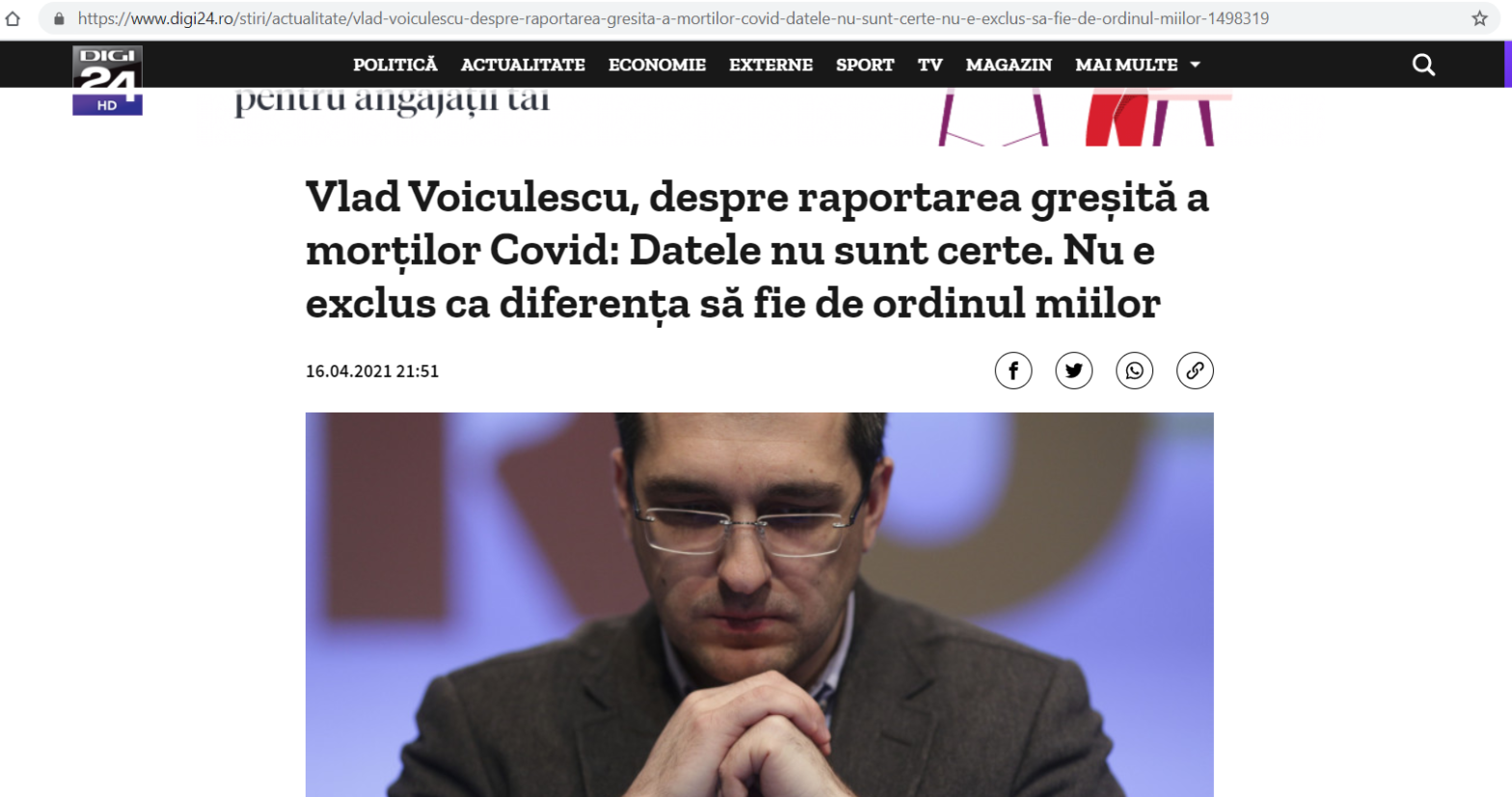This screenshot has height=797, width=1512.
Task: Share article on Facebook
Action: click(x=1013, y=371)
